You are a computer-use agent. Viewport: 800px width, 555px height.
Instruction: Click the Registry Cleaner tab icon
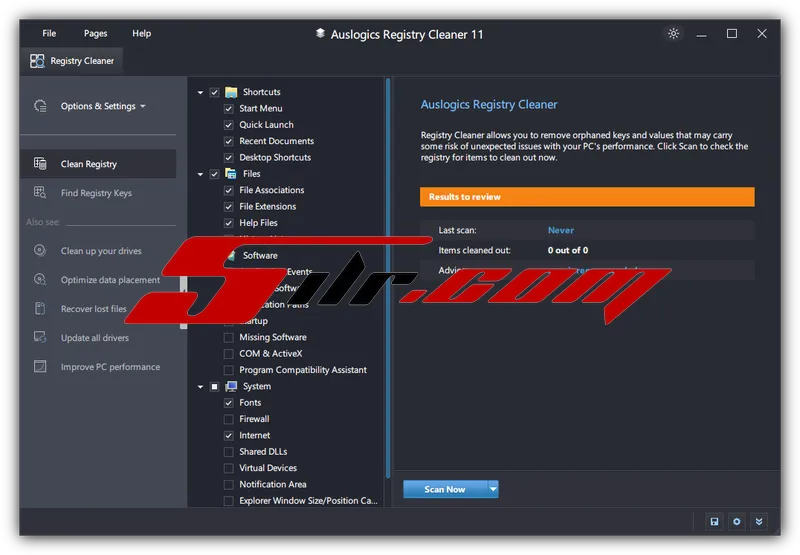point(37,61)
